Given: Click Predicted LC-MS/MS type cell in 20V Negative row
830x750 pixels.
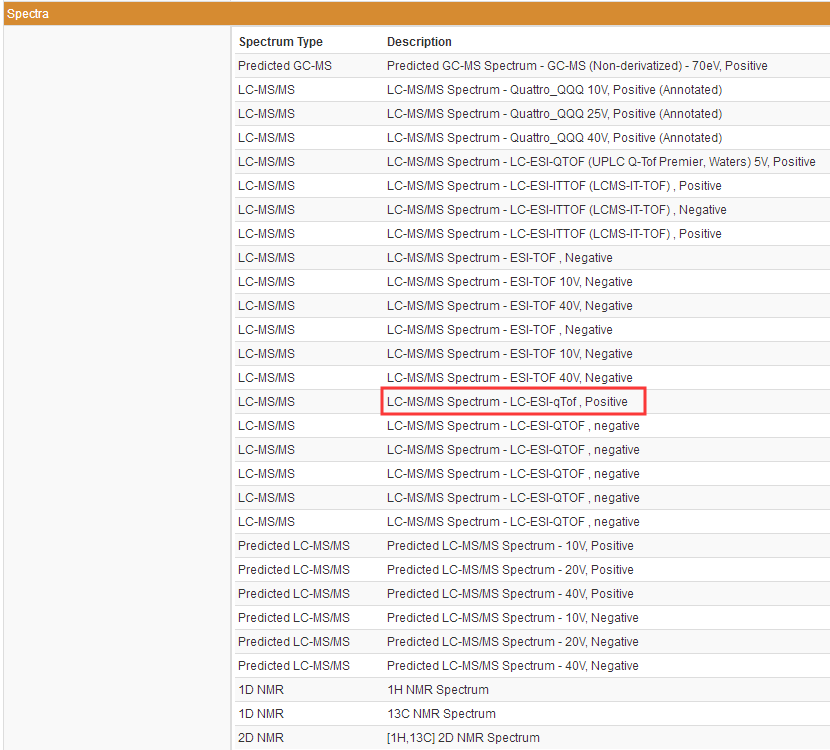Looking at the screenshot, I should (294, 641).
